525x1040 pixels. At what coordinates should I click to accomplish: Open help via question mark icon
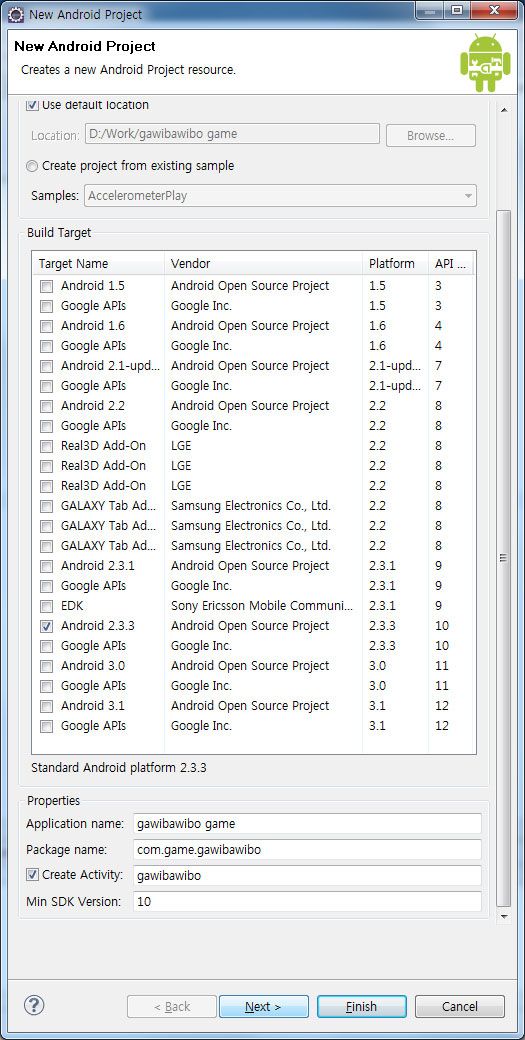coord(34,1005)
